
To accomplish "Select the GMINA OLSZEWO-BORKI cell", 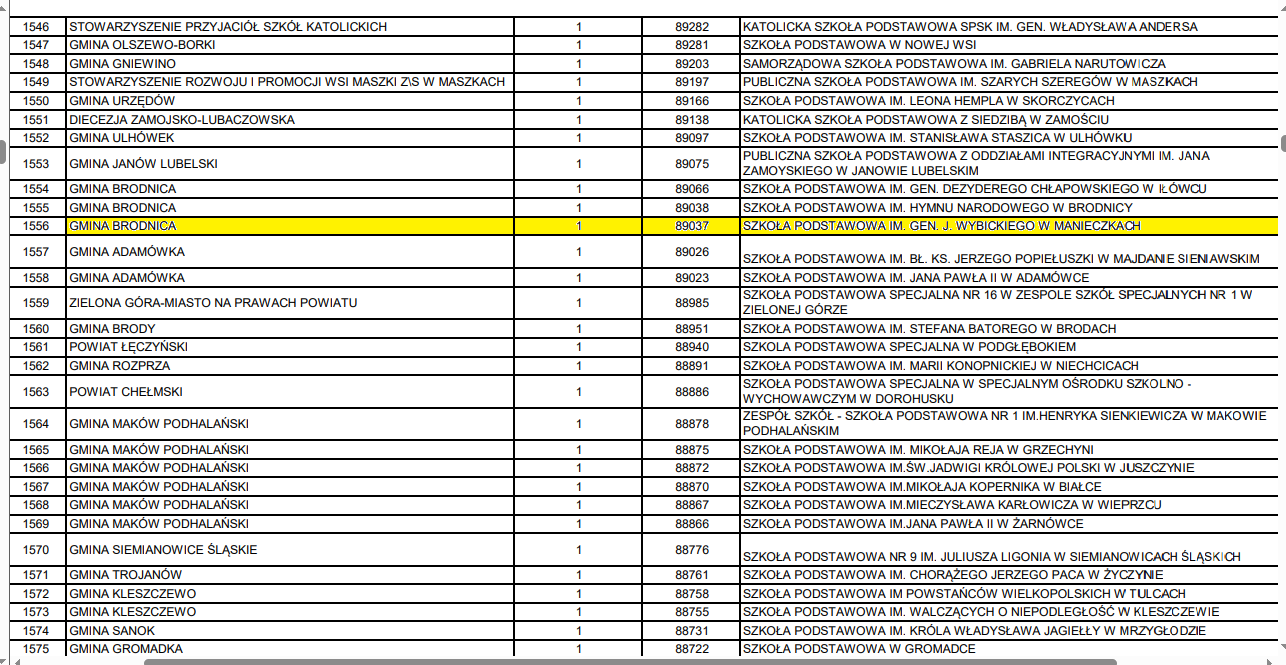I will (290, 45).
